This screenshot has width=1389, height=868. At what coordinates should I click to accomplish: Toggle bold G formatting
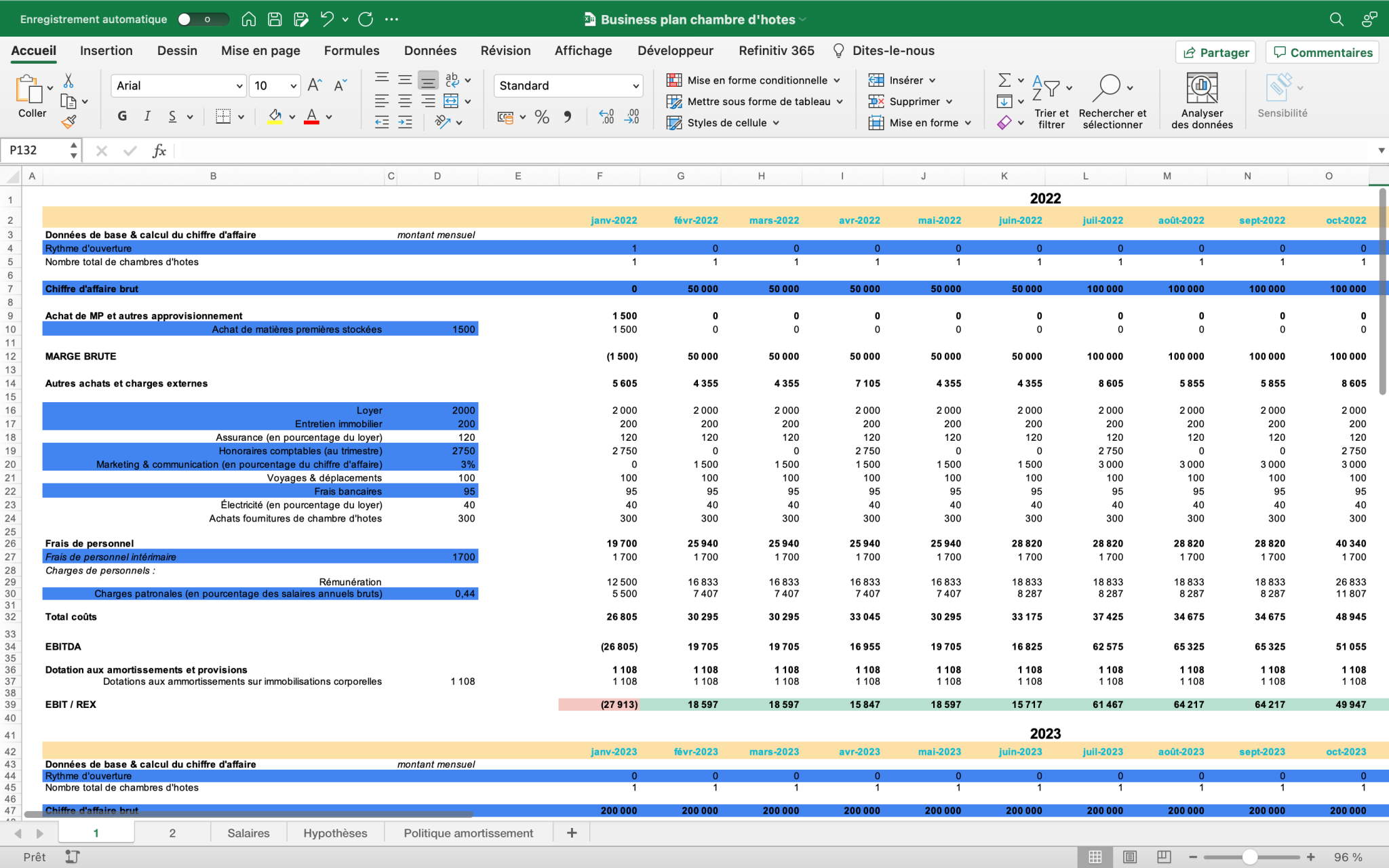click(122, 117)
